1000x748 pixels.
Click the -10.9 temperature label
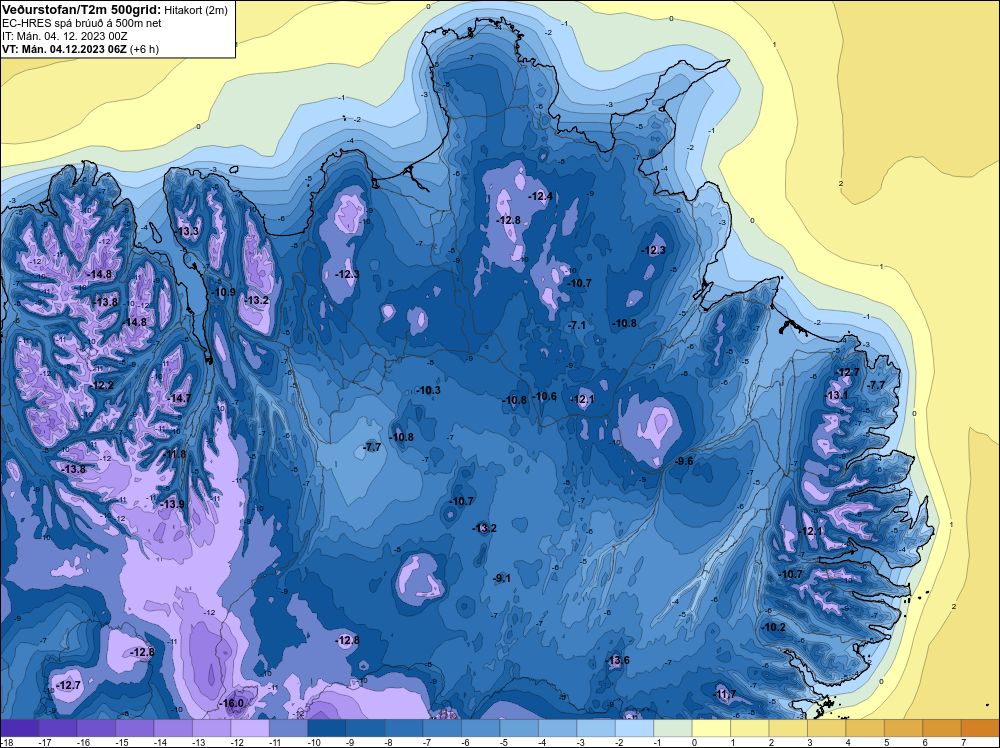click(224, 292)
